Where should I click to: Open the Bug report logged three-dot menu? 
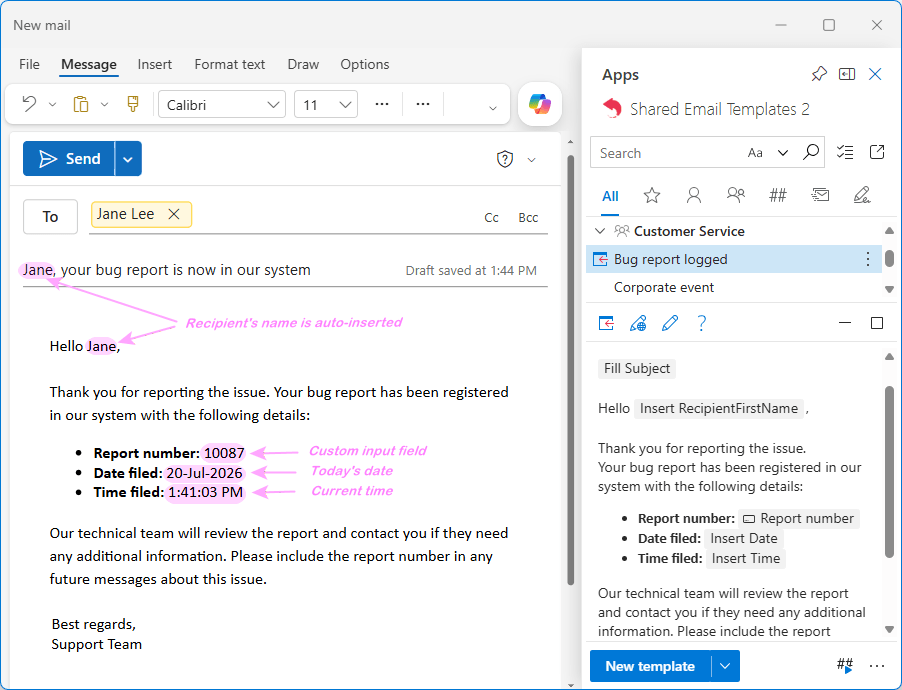click(x=868, y=259)
